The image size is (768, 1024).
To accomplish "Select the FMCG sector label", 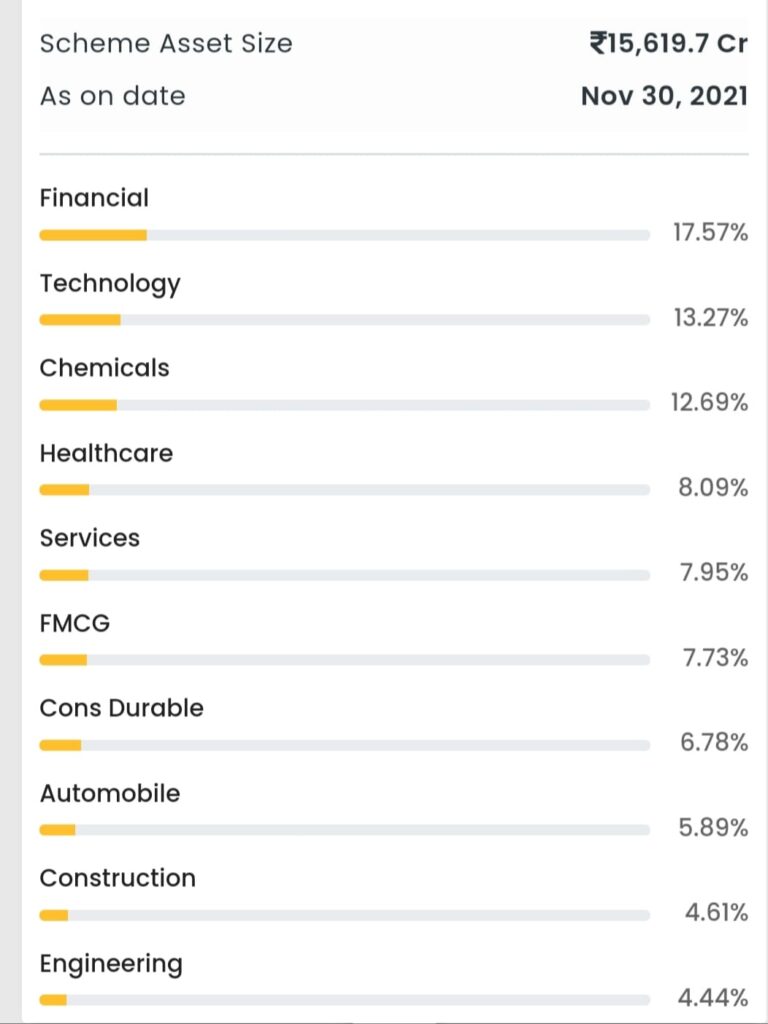I will click(74, 623).
